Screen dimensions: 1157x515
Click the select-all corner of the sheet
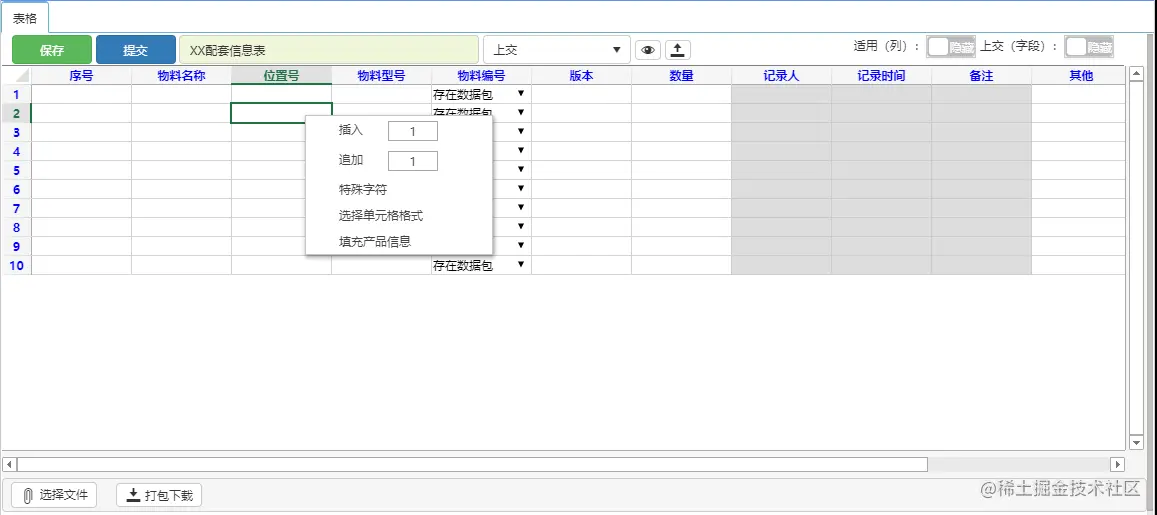(x=16, y=75)
